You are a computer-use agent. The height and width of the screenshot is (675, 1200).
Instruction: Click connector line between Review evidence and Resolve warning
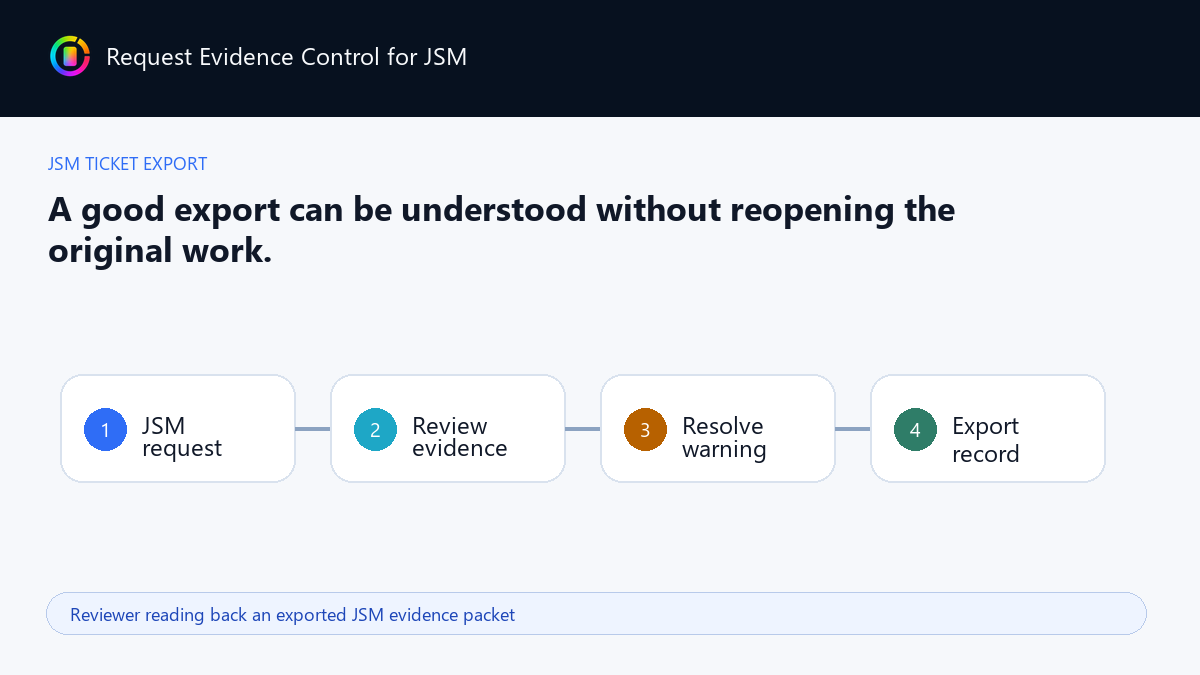click(x=583, y=429)
